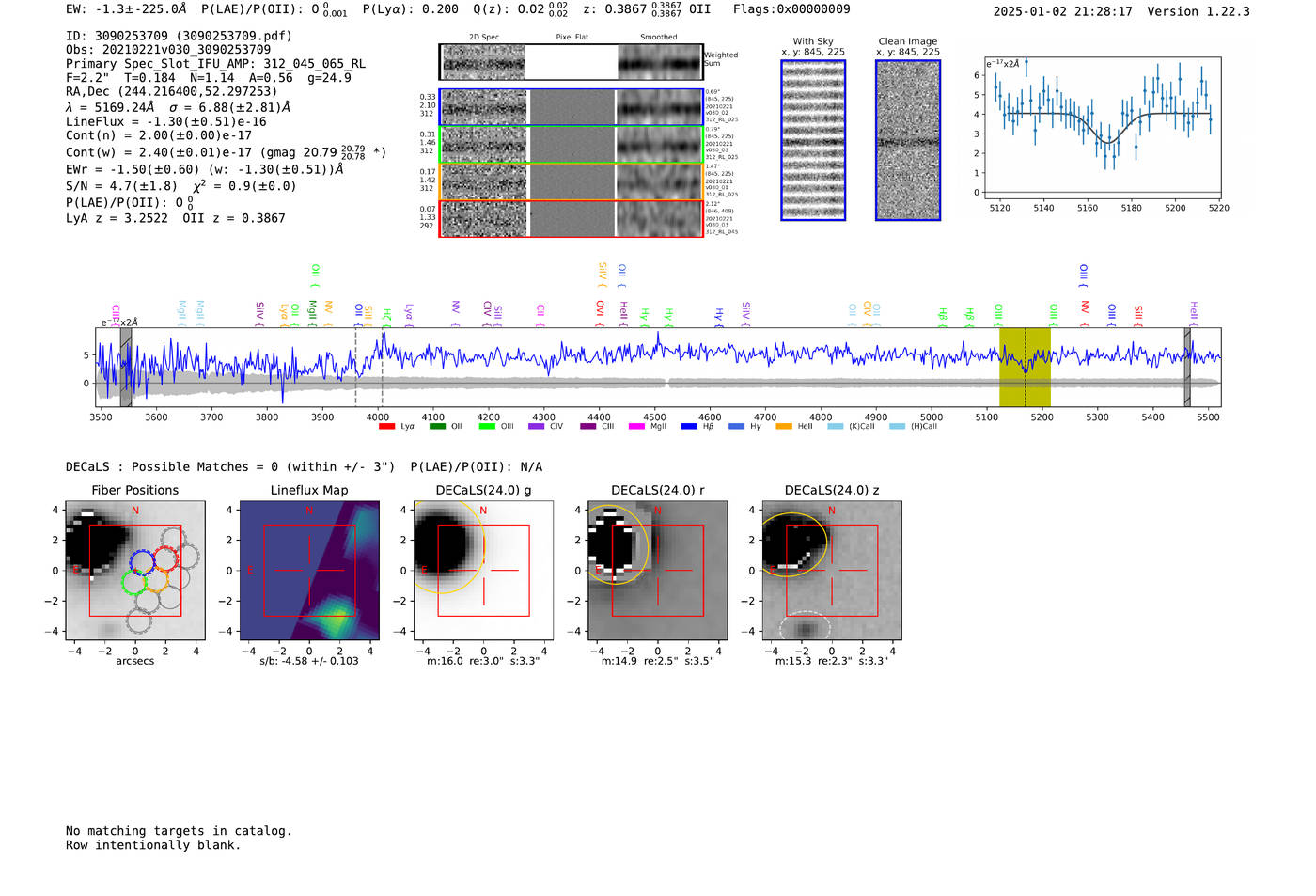
Task: Click the (K)CaII legend swatch
Action: click(836, 427)
